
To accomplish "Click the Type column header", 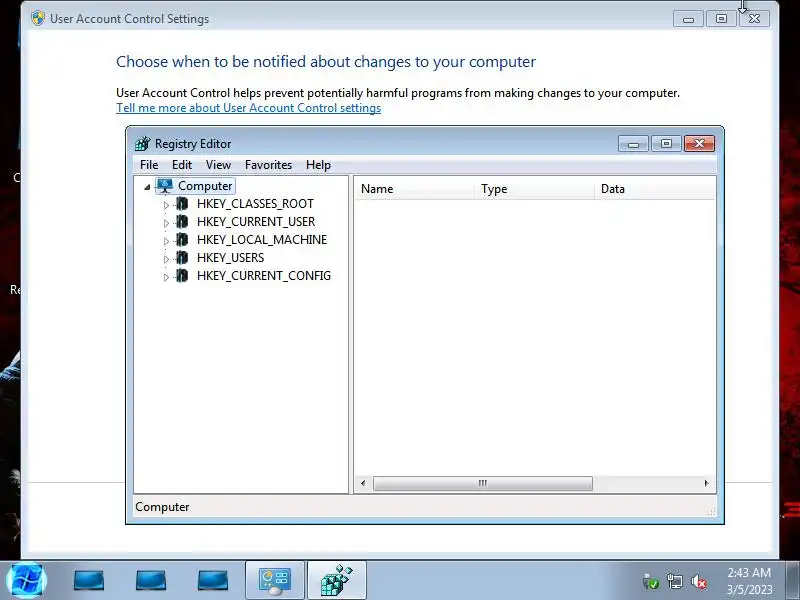I will (x=535, y=189).
